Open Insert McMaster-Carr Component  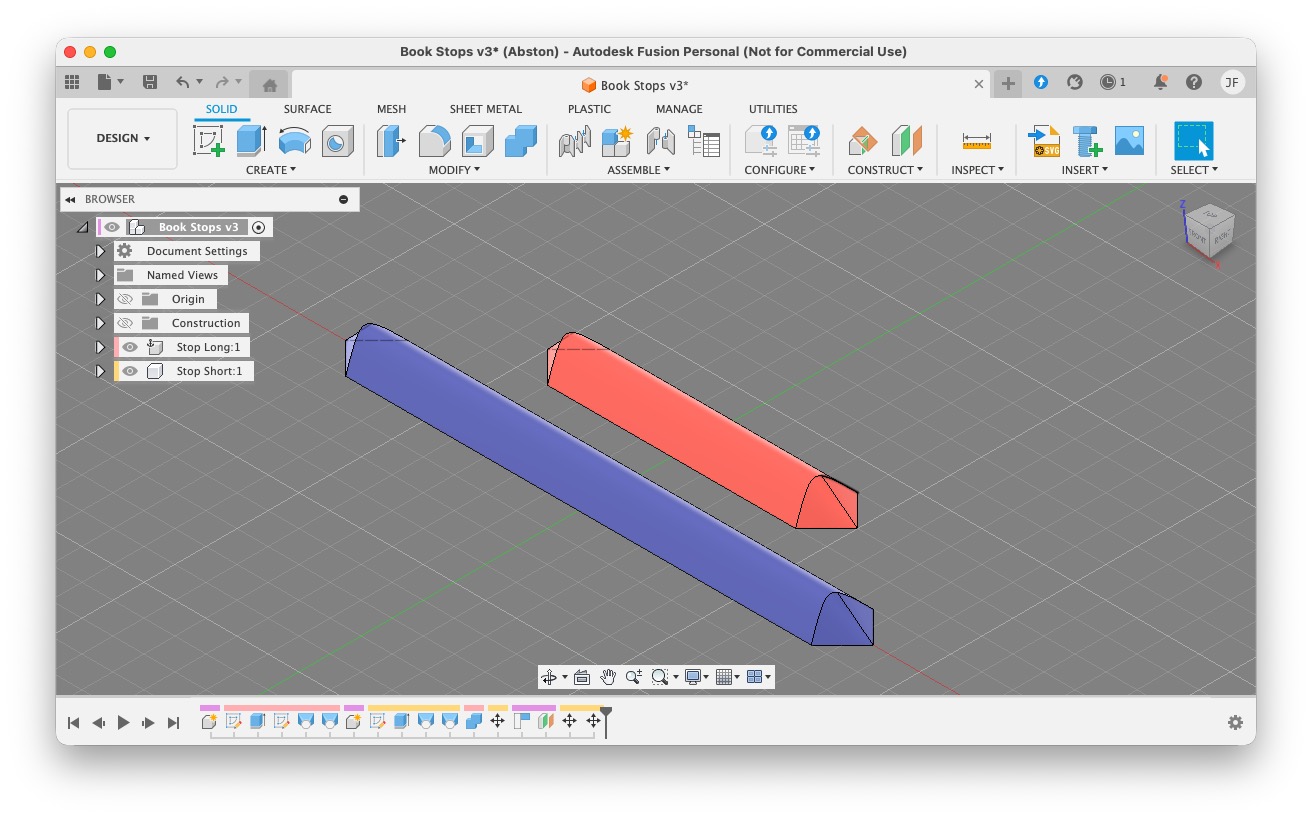coord(1087,141)
